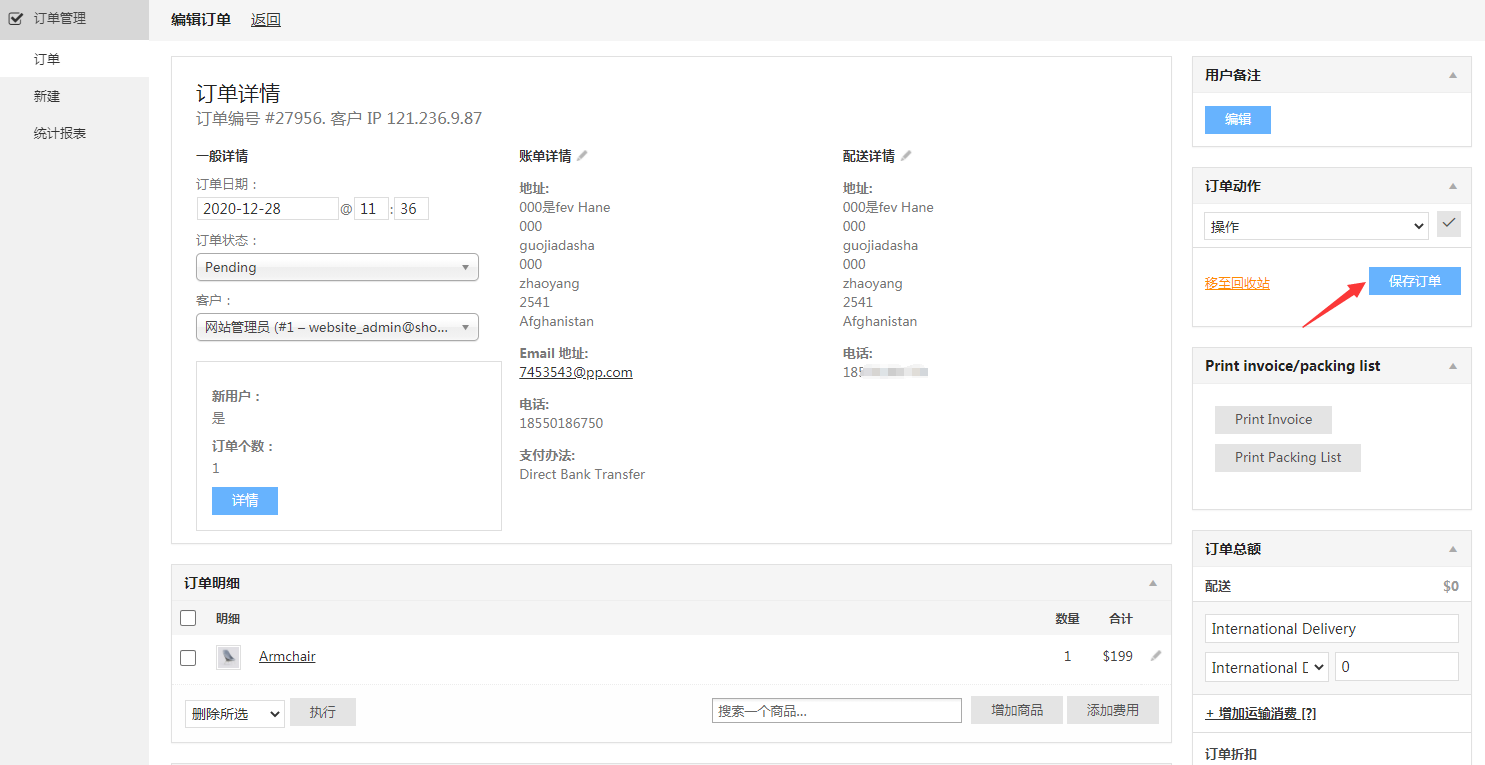Click the 搜索一个商品 search field
Image resolution: width=1485 pixels, height=765 pixels.
pyautogui.click(x=836, y=711)
